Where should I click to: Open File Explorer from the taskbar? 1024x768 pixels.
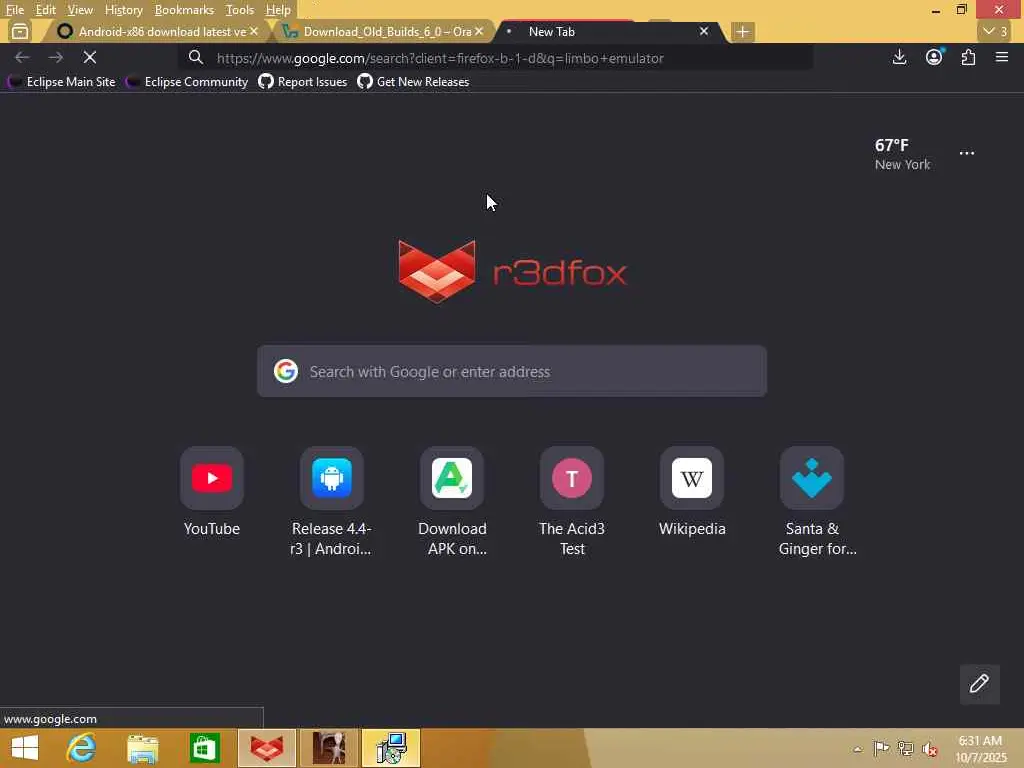pos(142,748)
